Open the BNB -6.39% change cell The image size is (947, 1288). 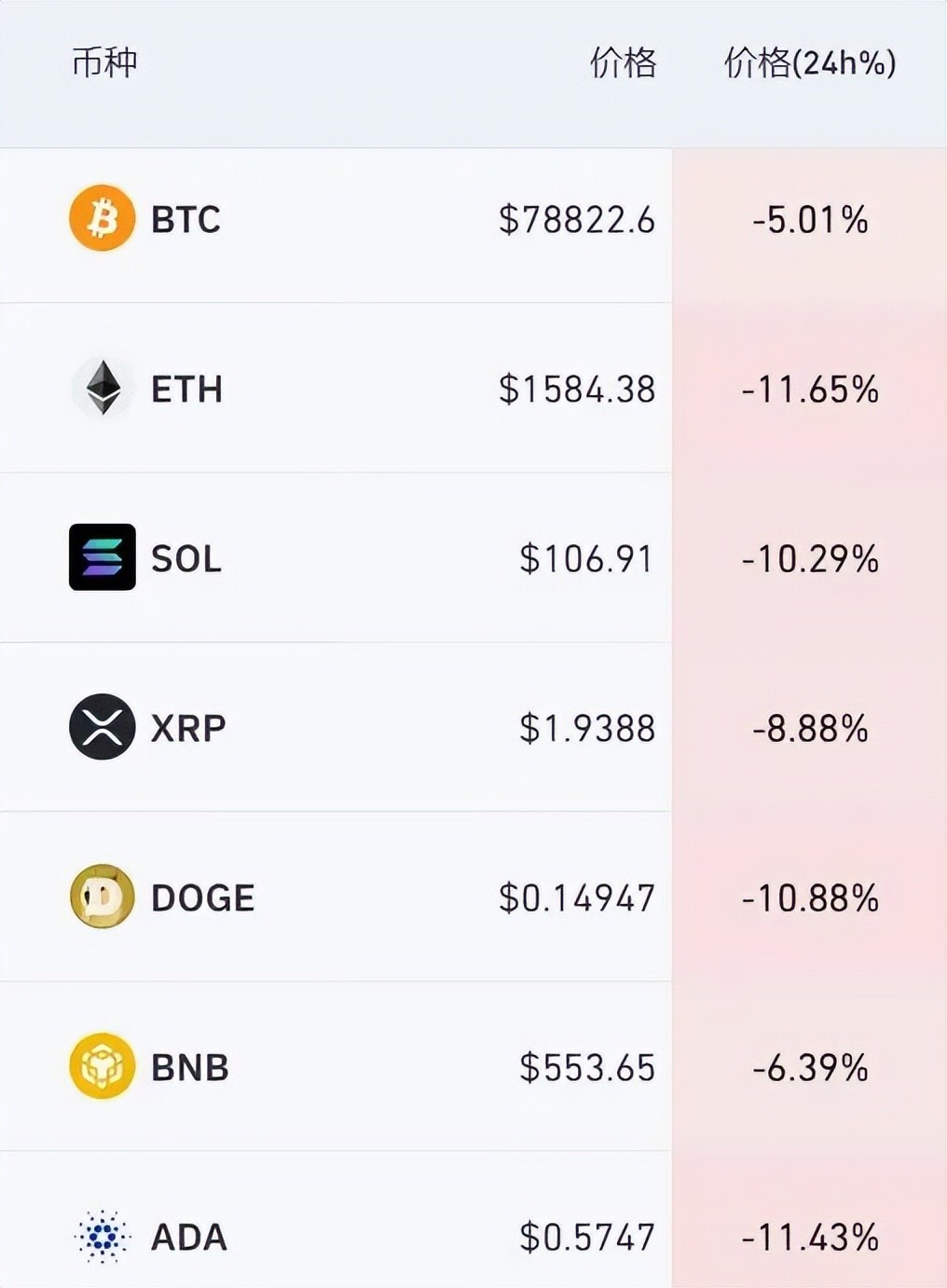(x=810, y=1066)
